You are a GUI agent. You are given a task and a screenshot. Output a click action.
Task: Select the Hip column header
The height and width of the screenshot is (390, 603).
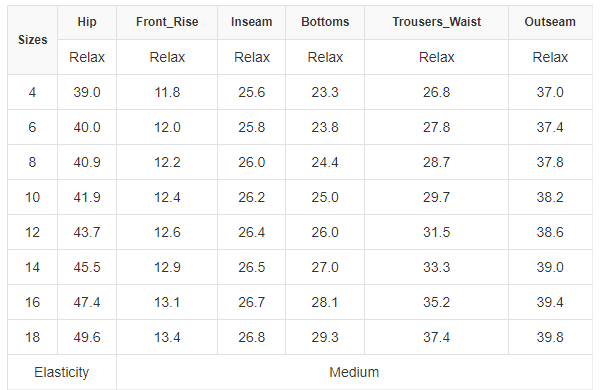point(87,22)
